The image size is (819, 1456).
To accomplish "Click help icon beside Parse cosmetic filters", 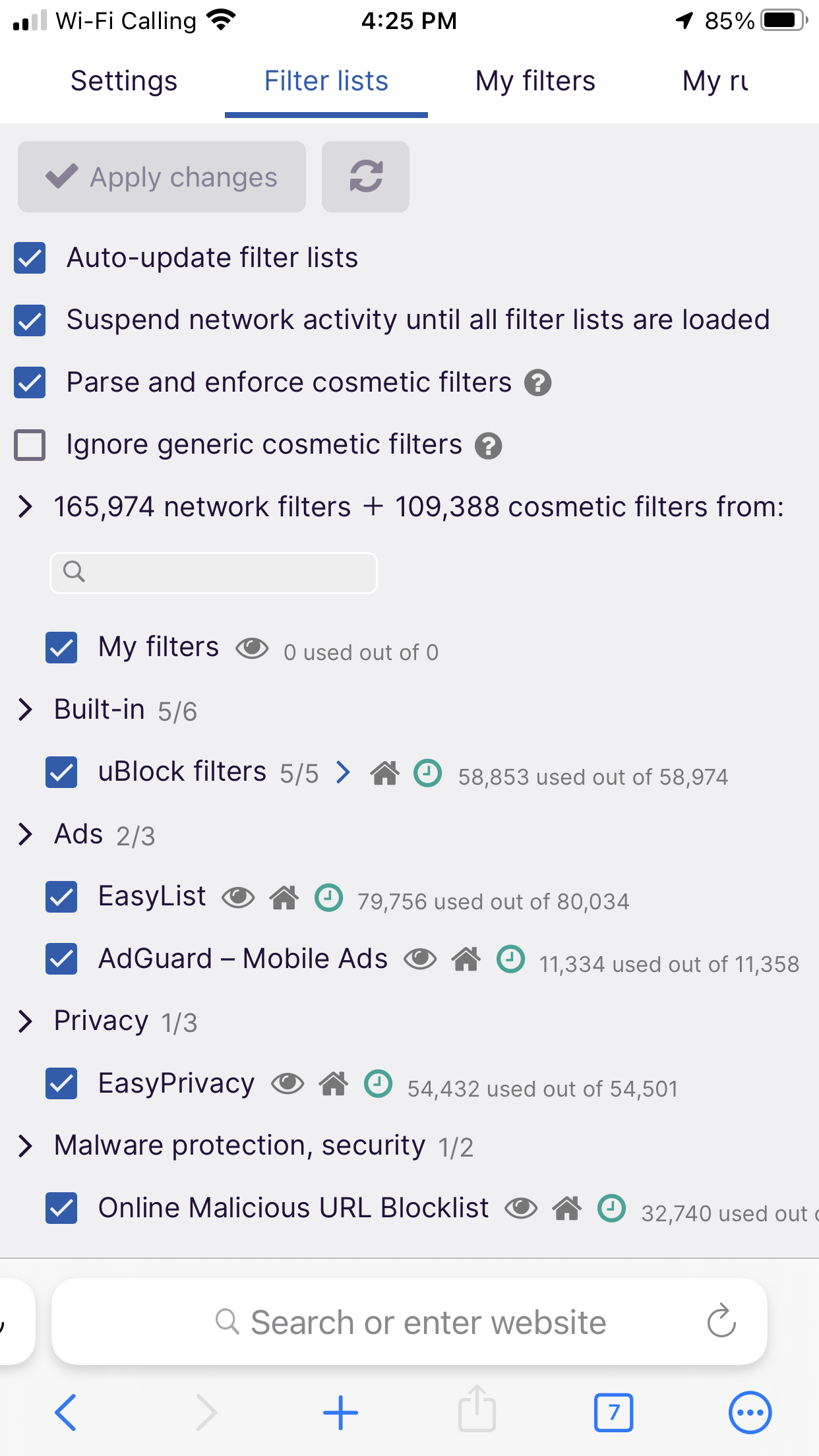I will click(x=538, y=383).
